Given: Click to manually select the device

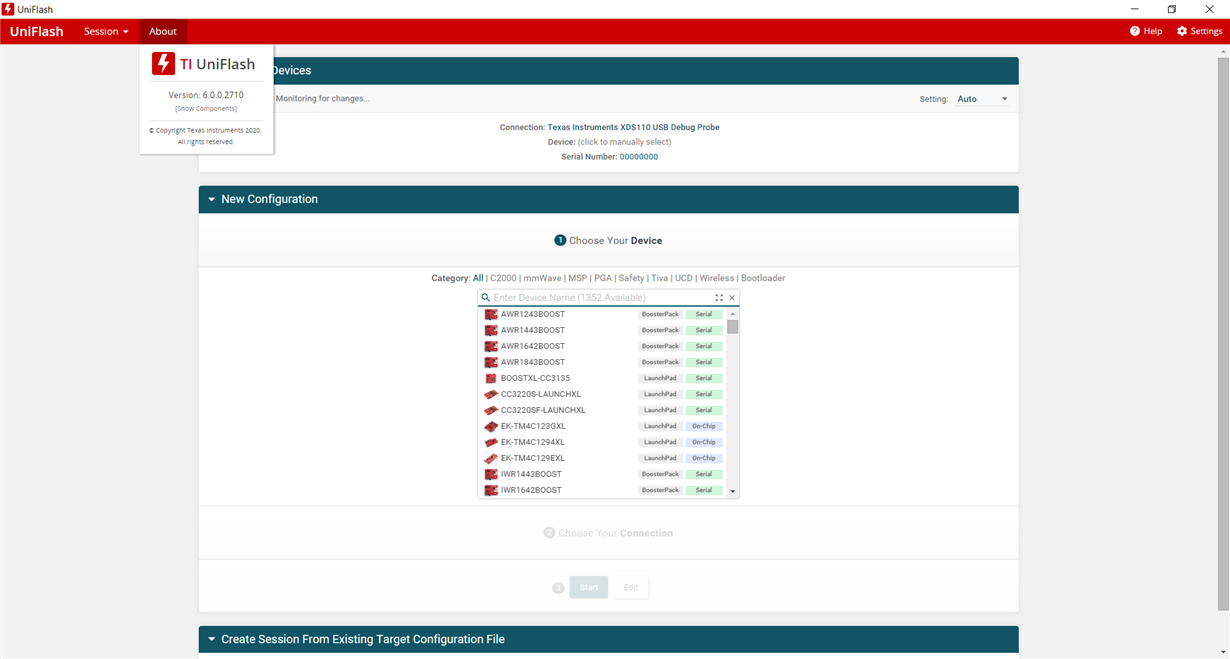Looking at the screenshot, I should [624, 142].
